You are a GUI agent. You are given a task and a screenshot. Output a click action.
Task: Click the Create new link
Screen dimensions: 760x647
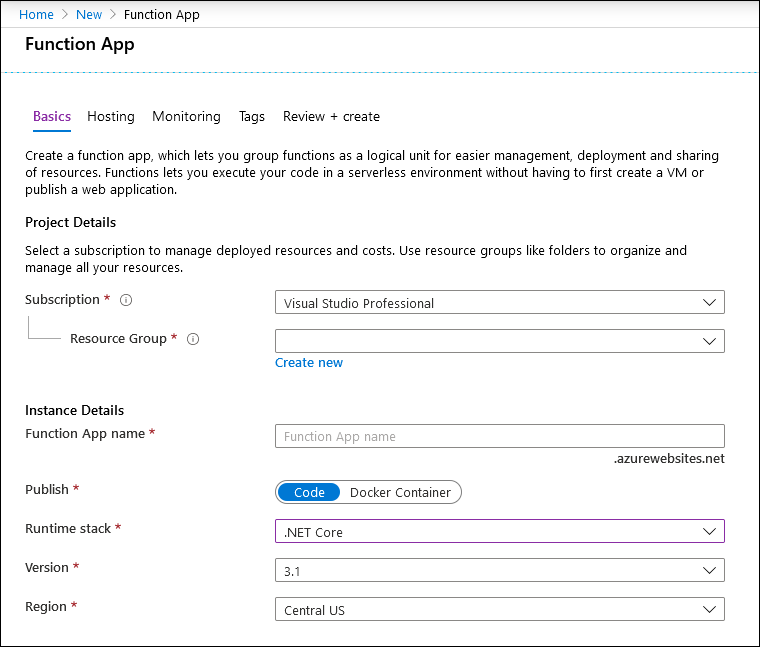click(x=309, y=363)
